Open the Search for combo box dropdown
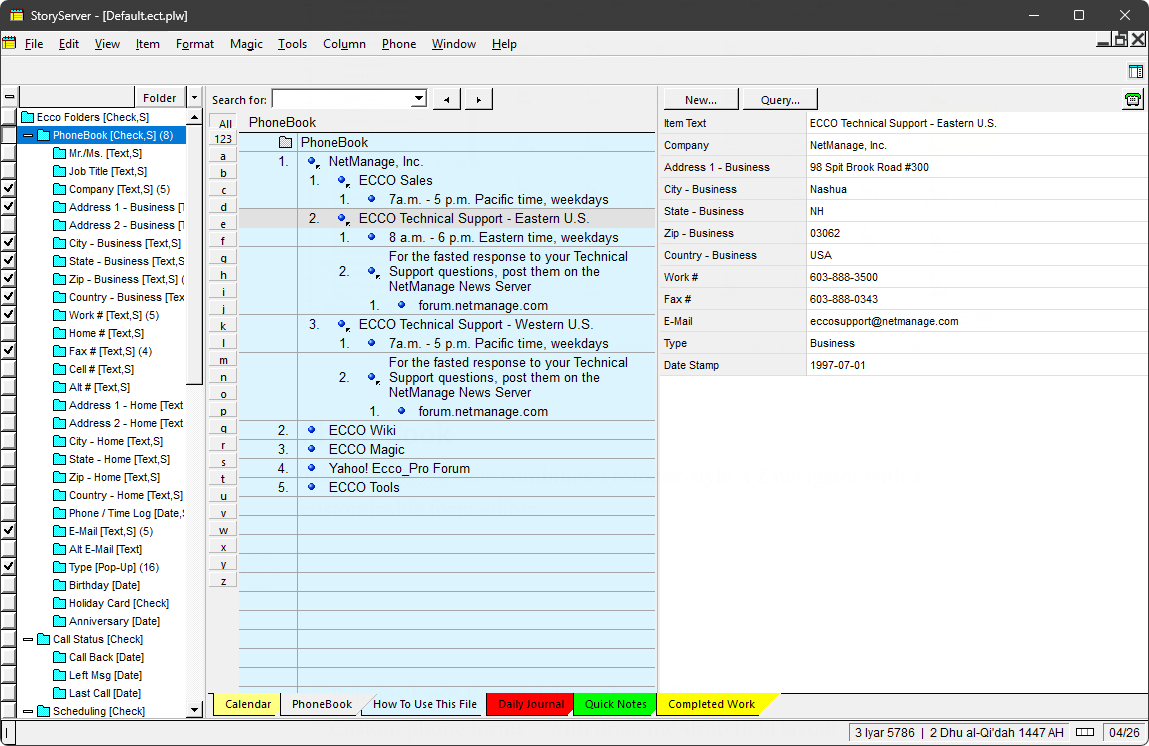1149x746 pixels. [x=418, y=98]
